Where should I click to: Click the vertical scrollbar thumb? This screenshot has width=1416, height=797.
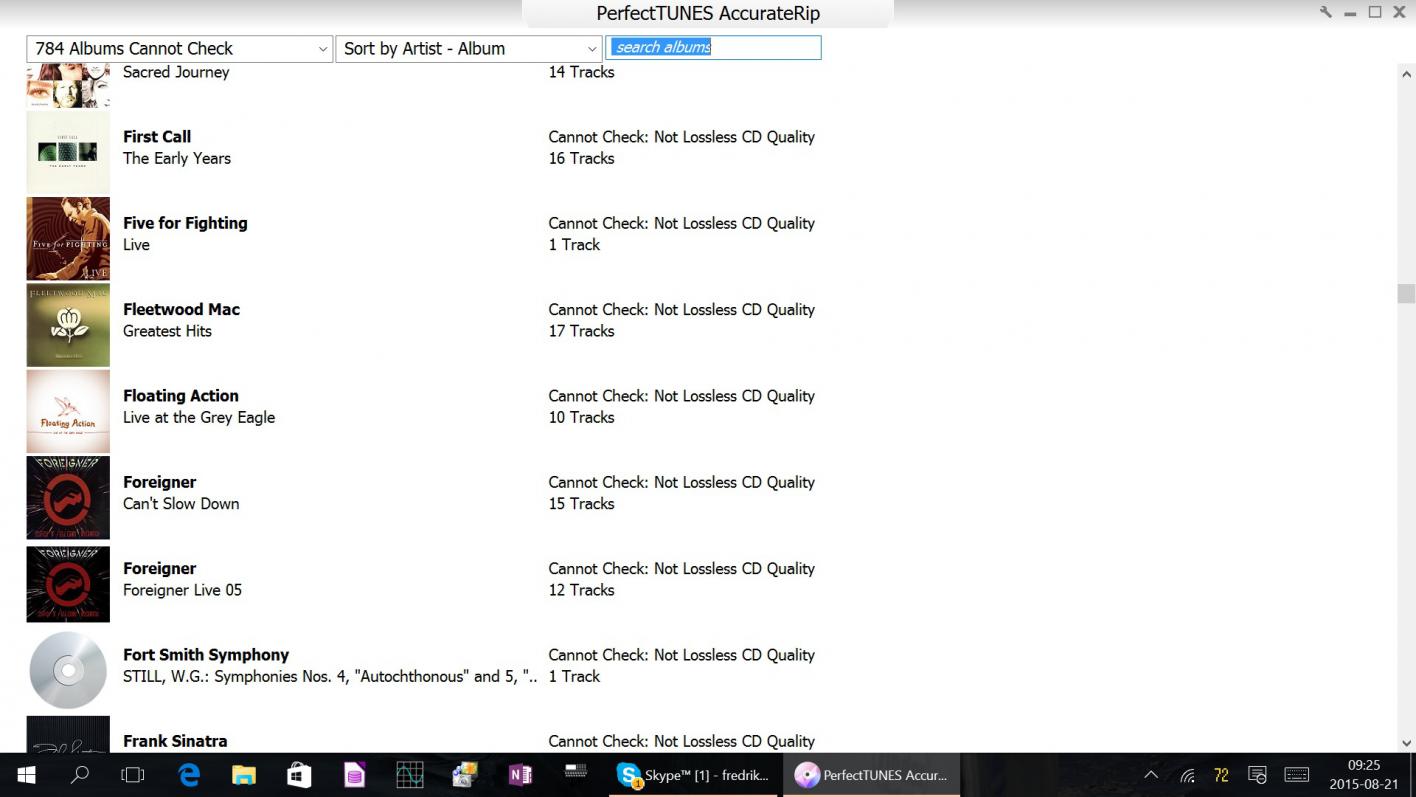[1406, 293]
